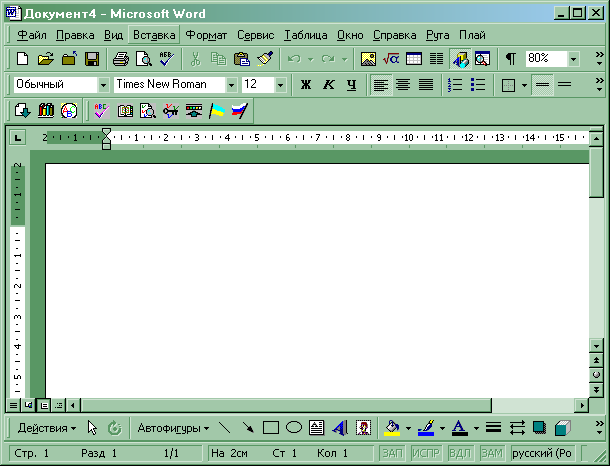
Task: Insert WordArt from drawing toolbar
Action: click(340, 428)
